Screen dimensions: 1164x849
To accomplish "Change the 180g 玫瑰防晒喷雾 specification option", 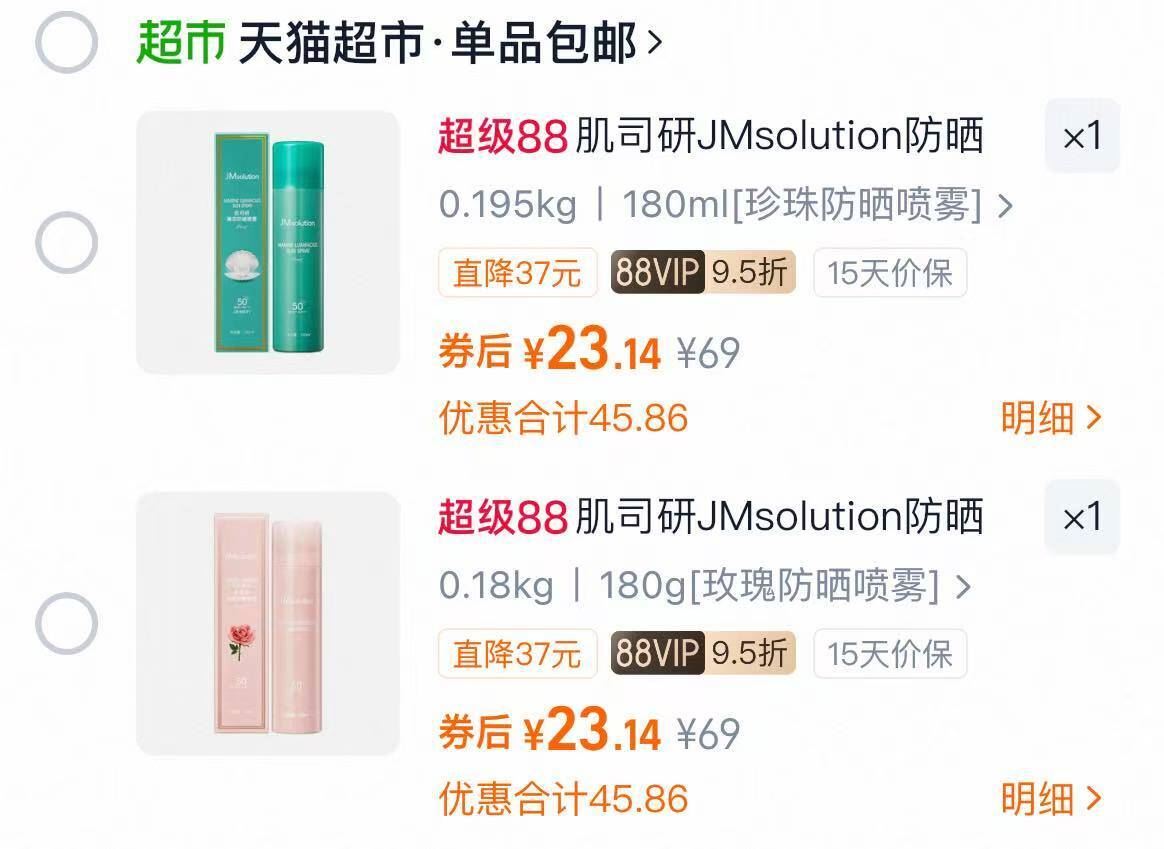I will click(x=704, y=586).
